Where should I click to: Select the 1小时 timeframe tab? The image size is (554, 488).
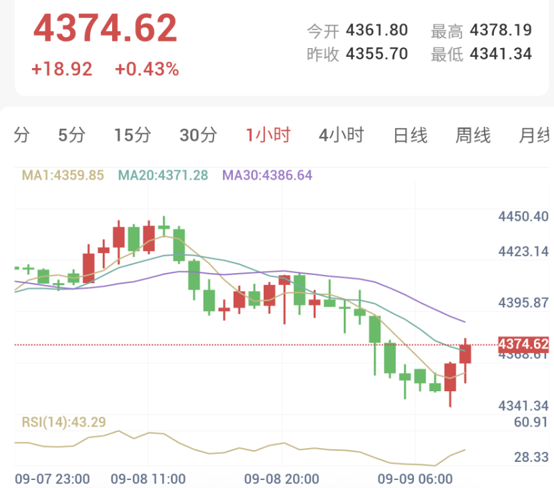point(268,135)
